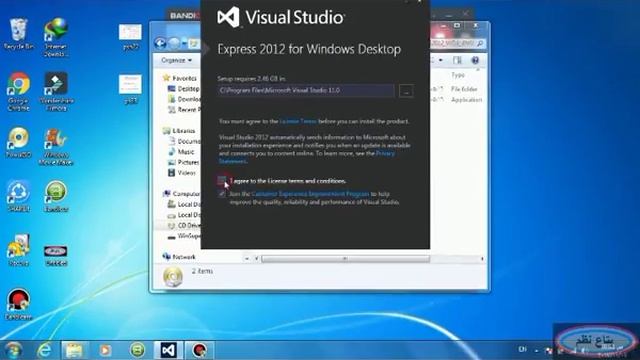The height and width of the screenshot is (360, 640).
Task: Click the Type column header in Explorer
Action: point(458,75)
